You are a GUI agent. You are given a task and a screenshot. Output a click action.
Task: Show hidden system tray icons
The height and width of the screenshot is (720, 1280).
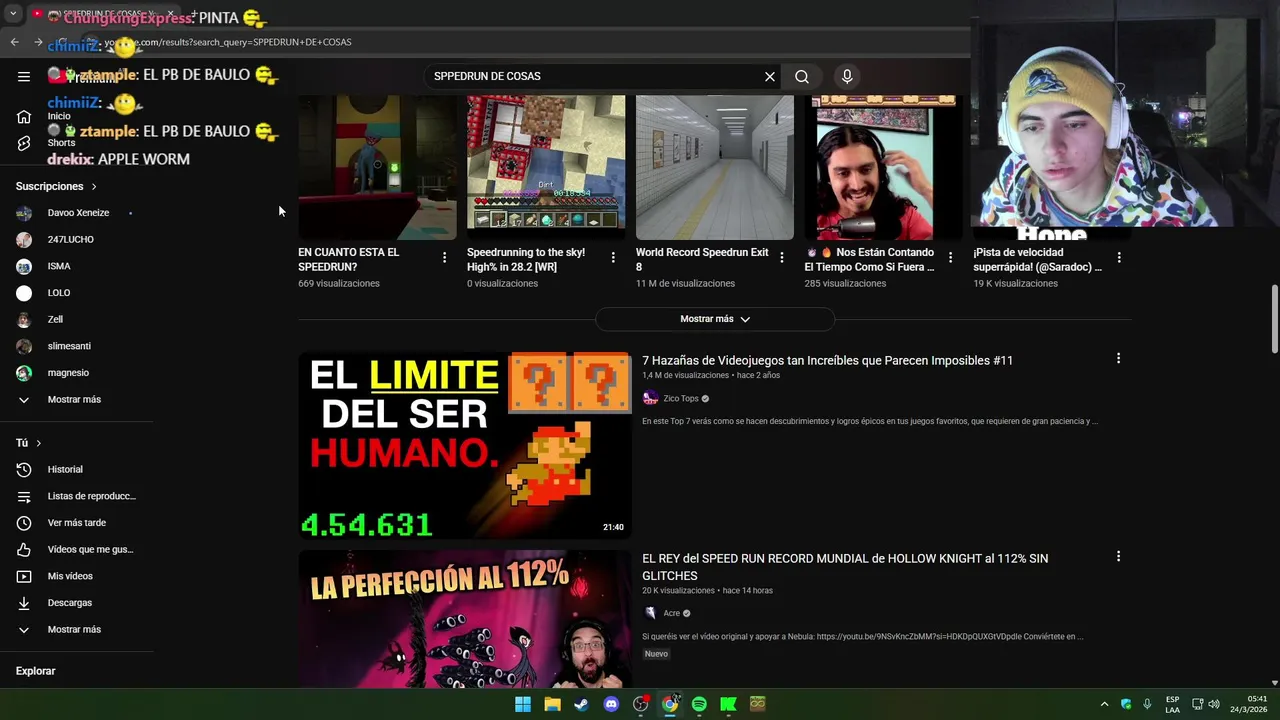pyautogui.click(x=1104, y=704)
